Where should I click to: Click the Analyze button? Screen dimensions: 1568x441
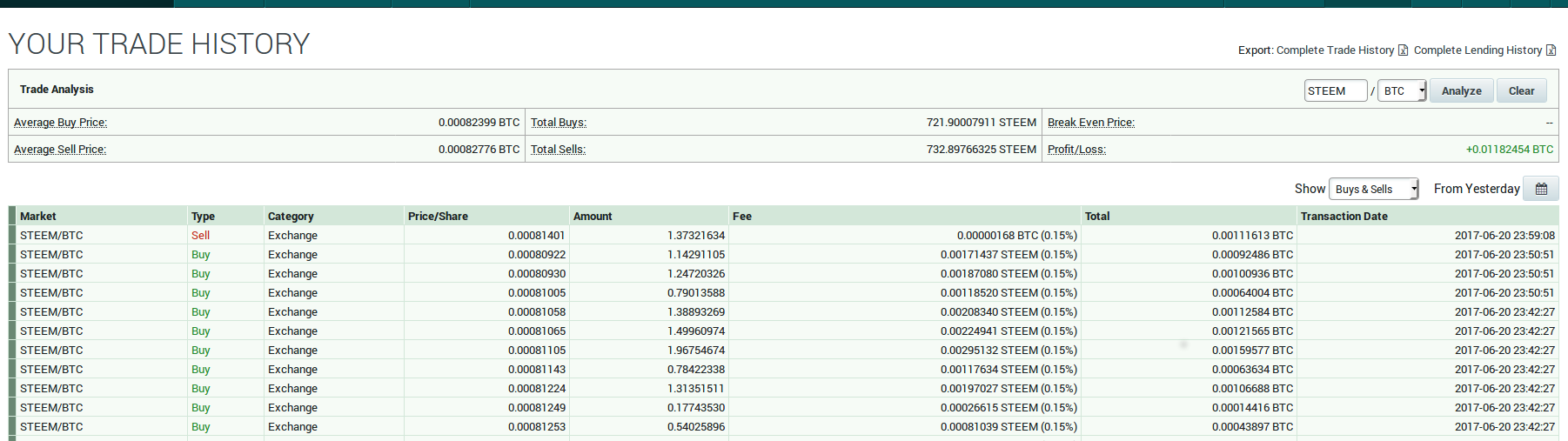click(1461, 90)
